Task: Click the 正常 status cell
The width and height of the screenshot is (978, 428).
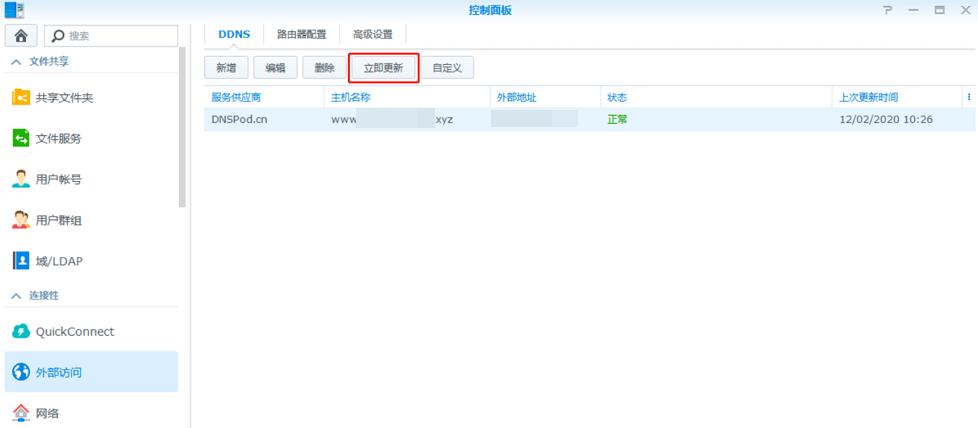Action: coord(617,119)
